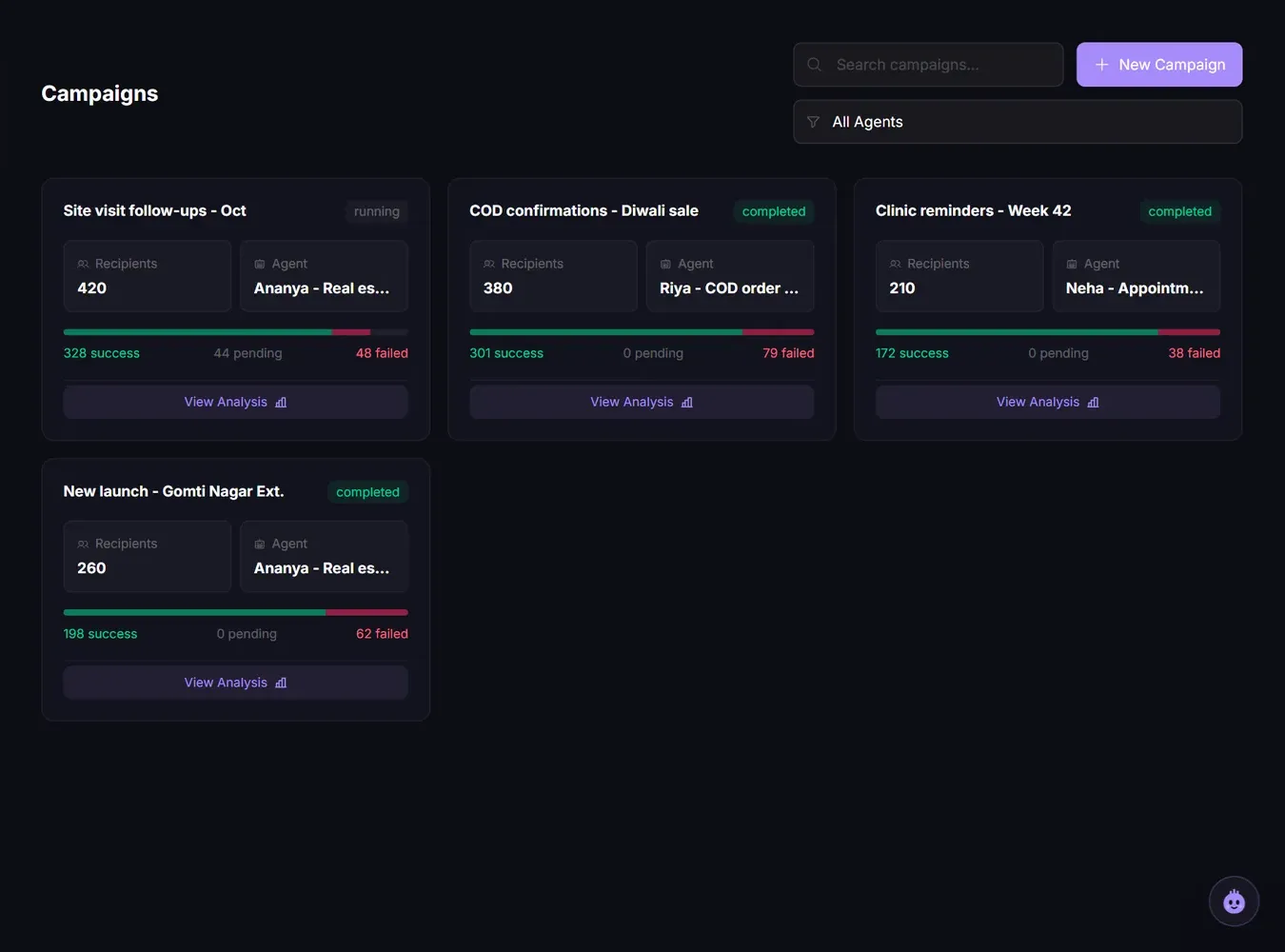Click agent icon in COD confirmations card
Viewport: 1285px width, 952px height.
pyautogui.click(x=665, y=264)
